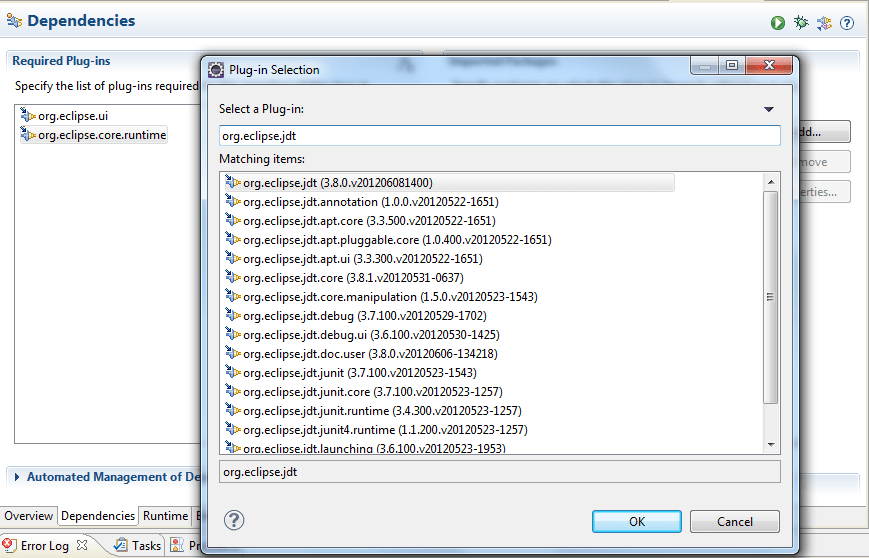This screenshot has height=558, width=869.
Task: Click the partially hidden Properties... button
Action: 824,192
